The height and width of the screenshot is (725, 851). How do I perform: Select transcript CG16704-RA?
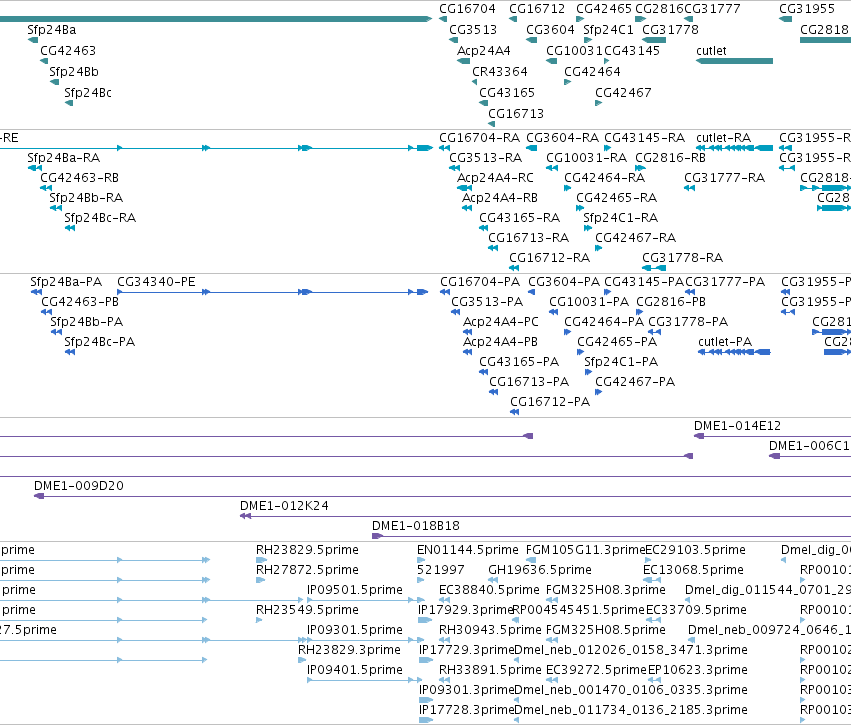click(x=479, y=138)
